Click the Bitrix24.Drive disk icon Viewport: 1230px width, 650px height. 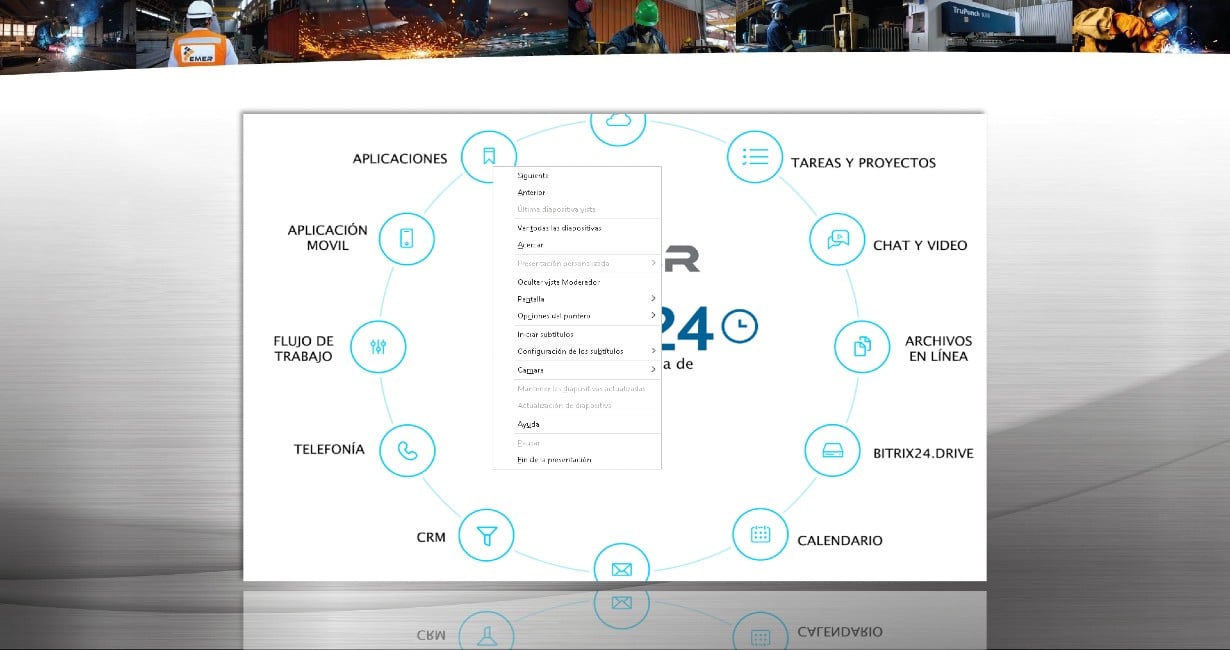[x=832, y=451]
